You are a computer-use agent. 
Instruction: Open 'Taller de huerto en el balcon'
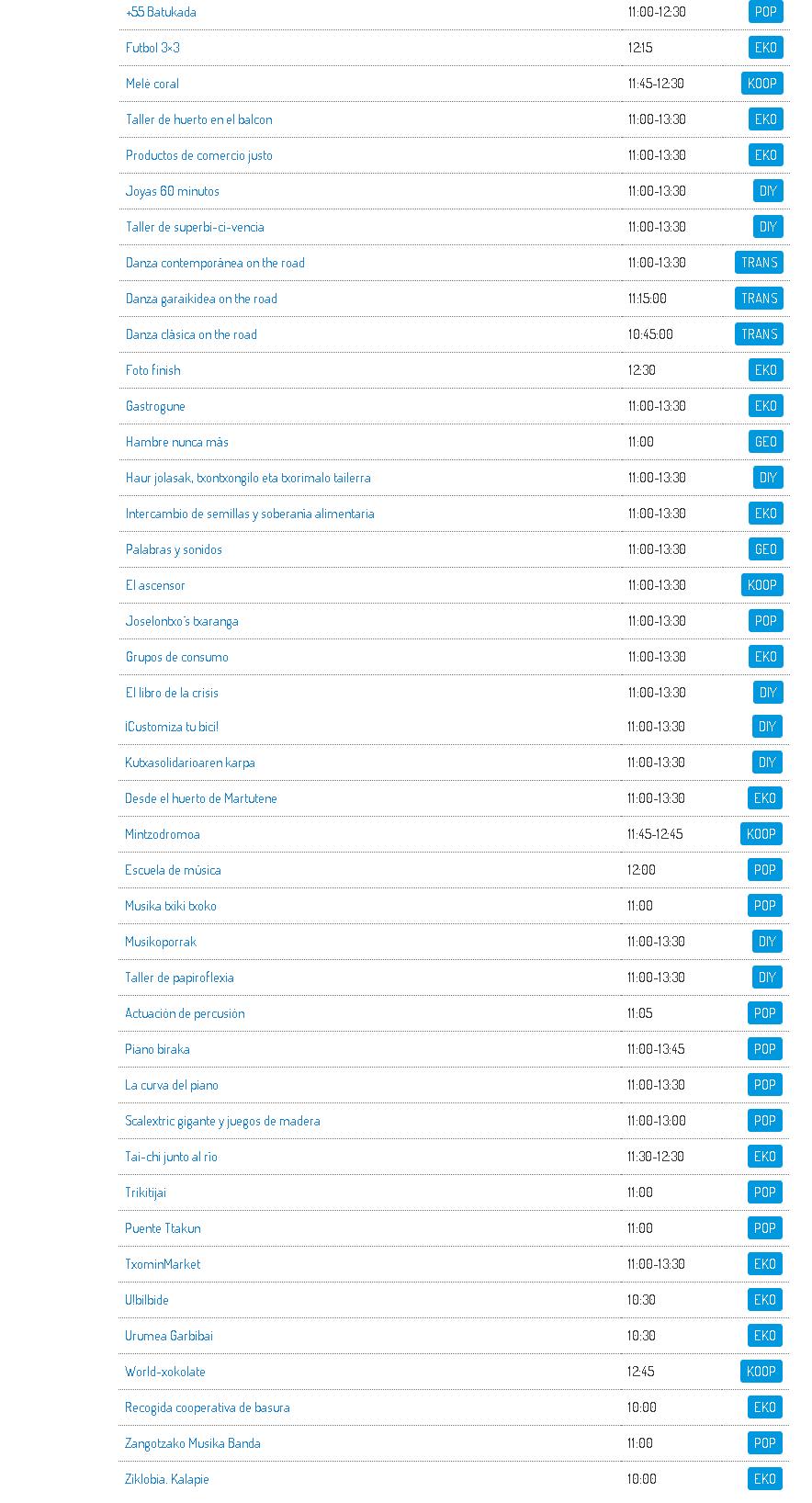coord(198,119)
